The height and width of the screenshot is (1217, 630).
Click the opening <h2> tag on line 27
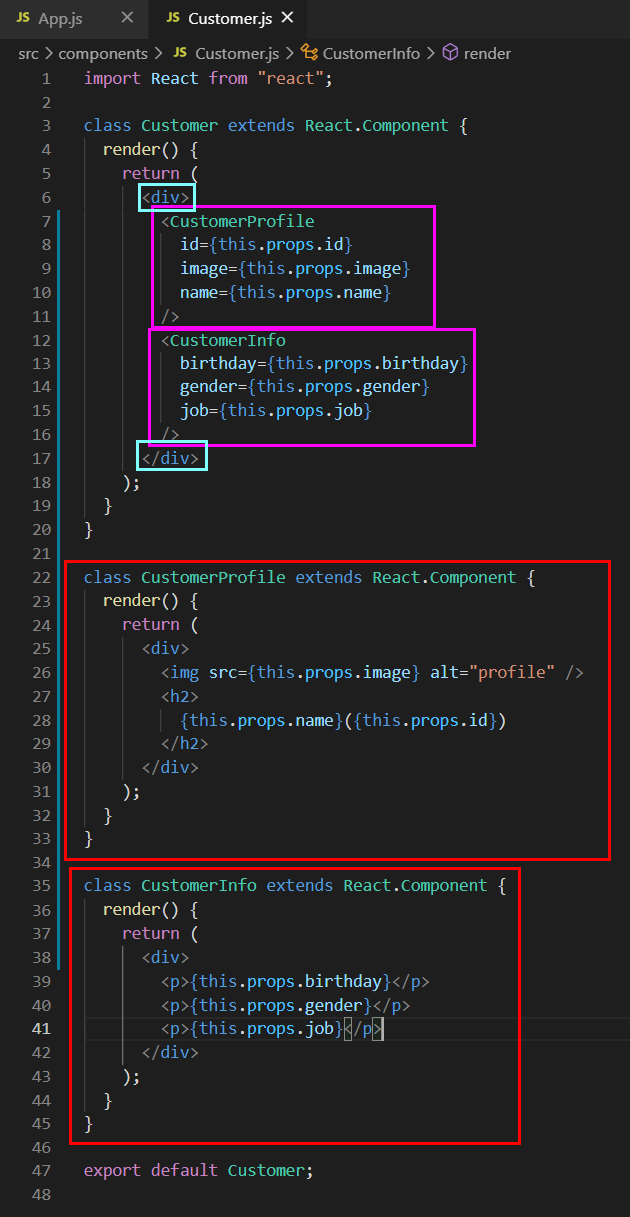point(180,697)
